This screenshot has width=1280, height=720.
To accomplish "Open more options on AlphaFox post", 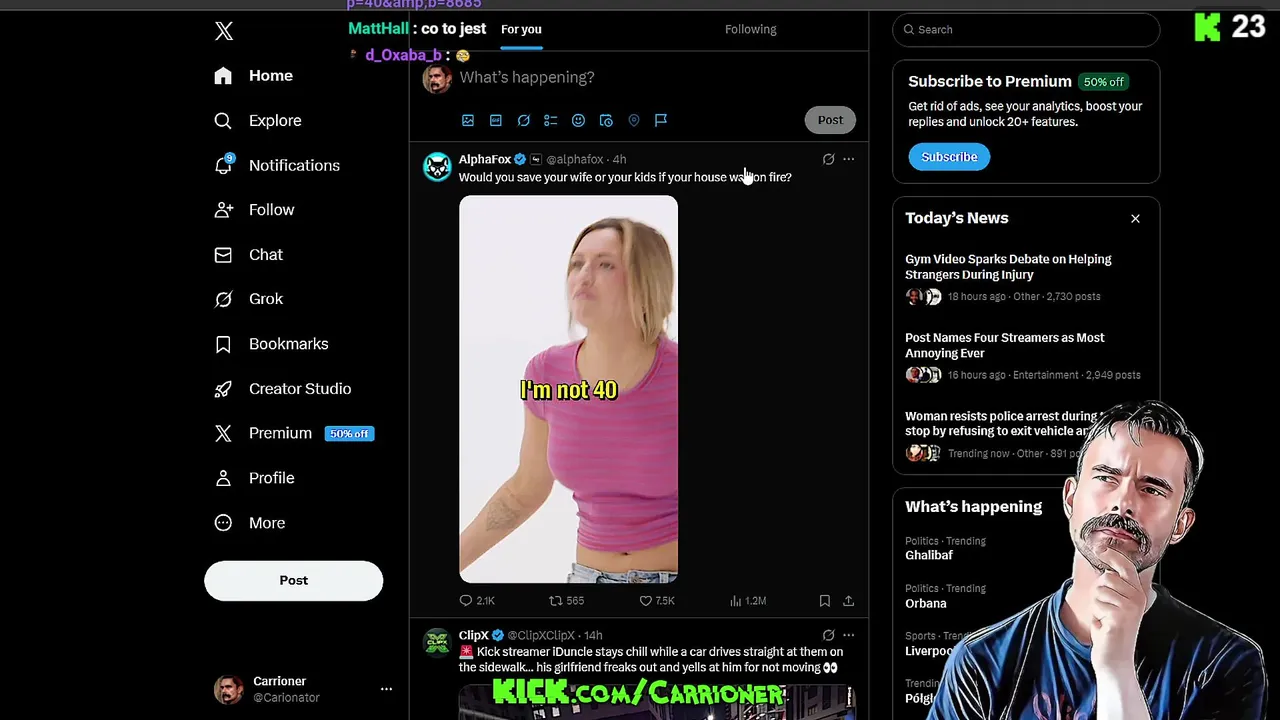I will point(849,159).
